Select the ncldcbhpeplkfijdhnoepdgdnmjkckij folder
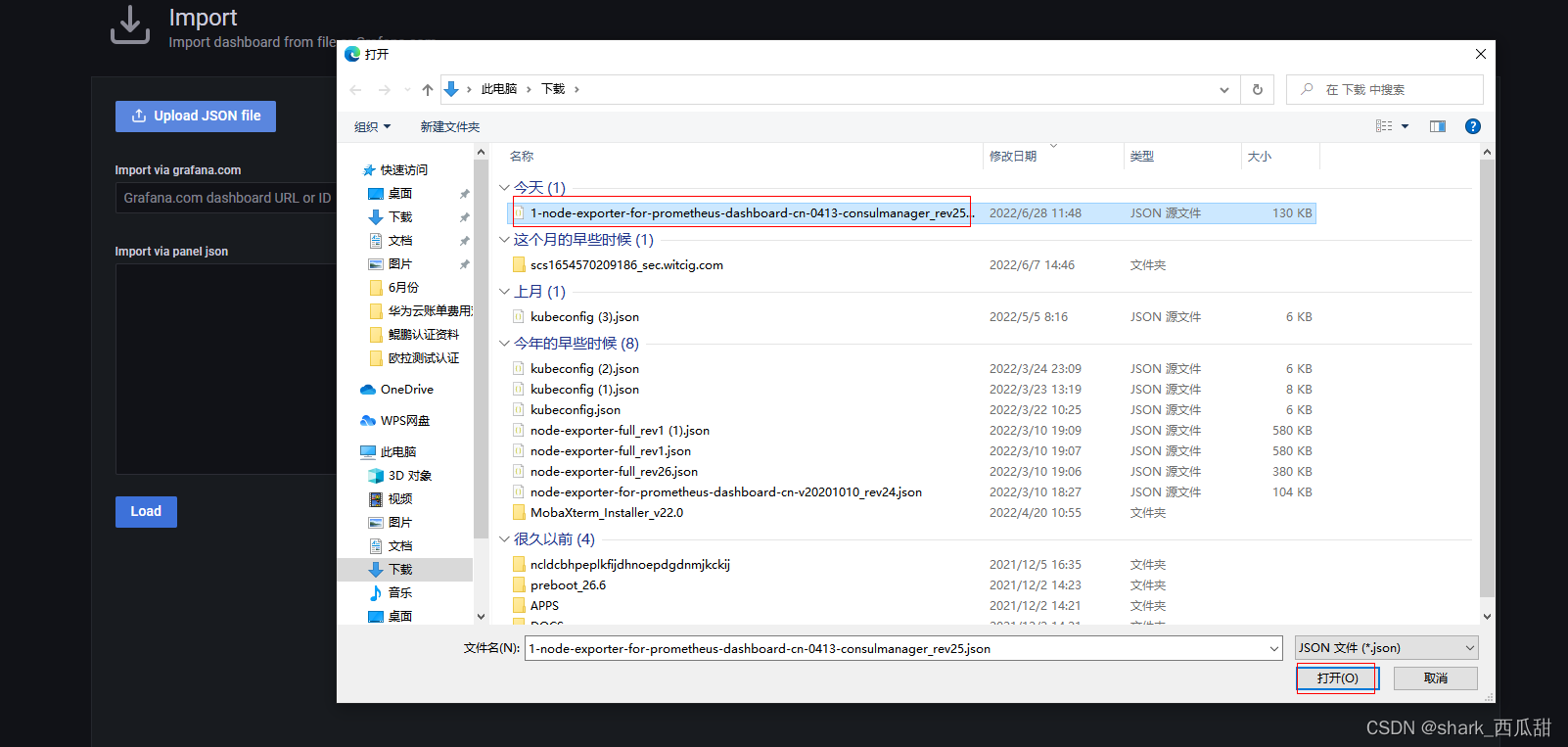This screenshot has width=1568, height=747. tap(913, 564)
